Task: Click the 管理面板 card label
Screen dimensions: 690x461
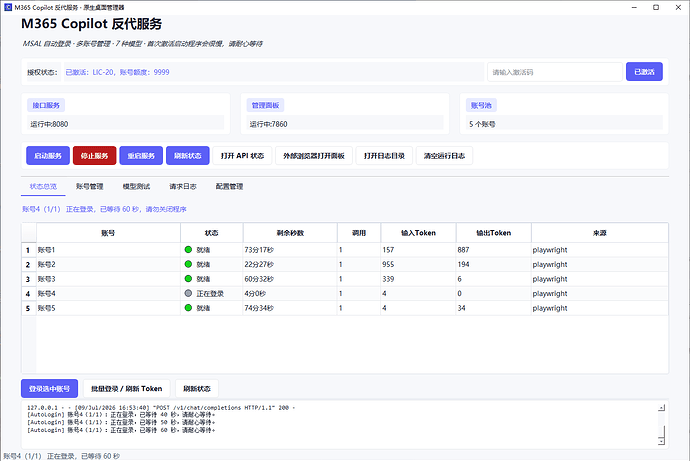Action: coord(265,105)
